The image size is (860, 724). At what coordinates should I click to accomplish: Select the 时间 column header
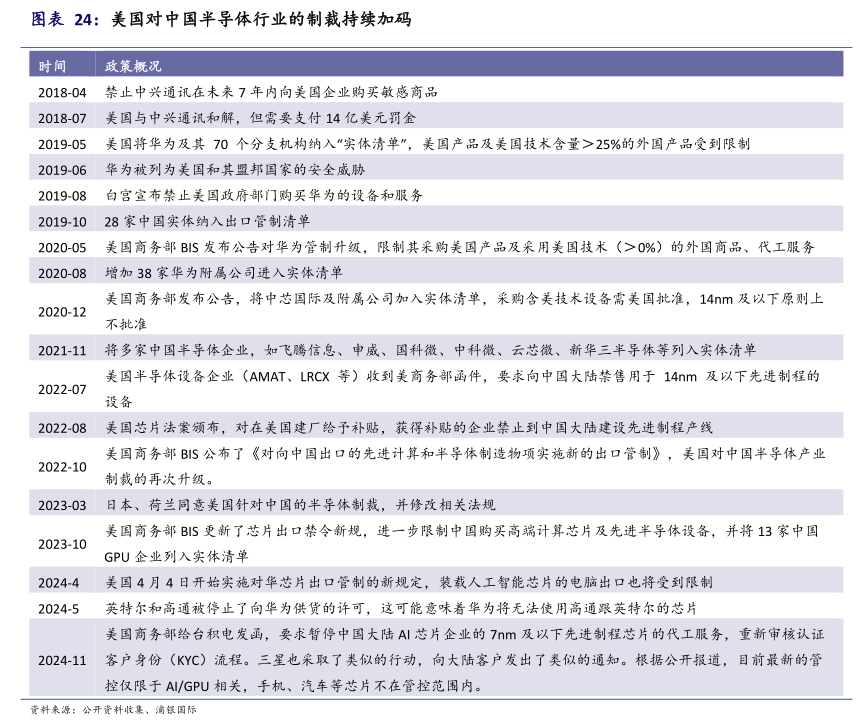point(52,66)
